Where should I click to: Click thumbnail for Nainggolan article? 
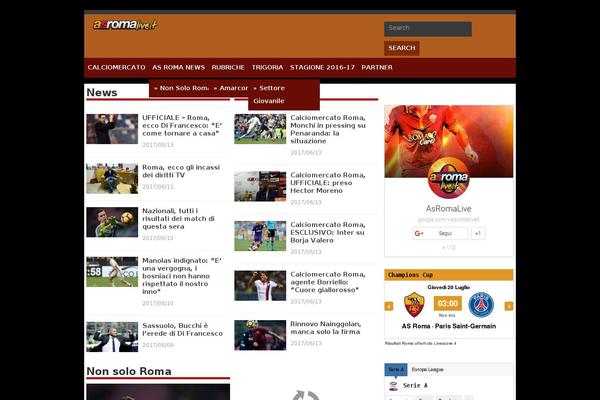(x=260, y=335)
